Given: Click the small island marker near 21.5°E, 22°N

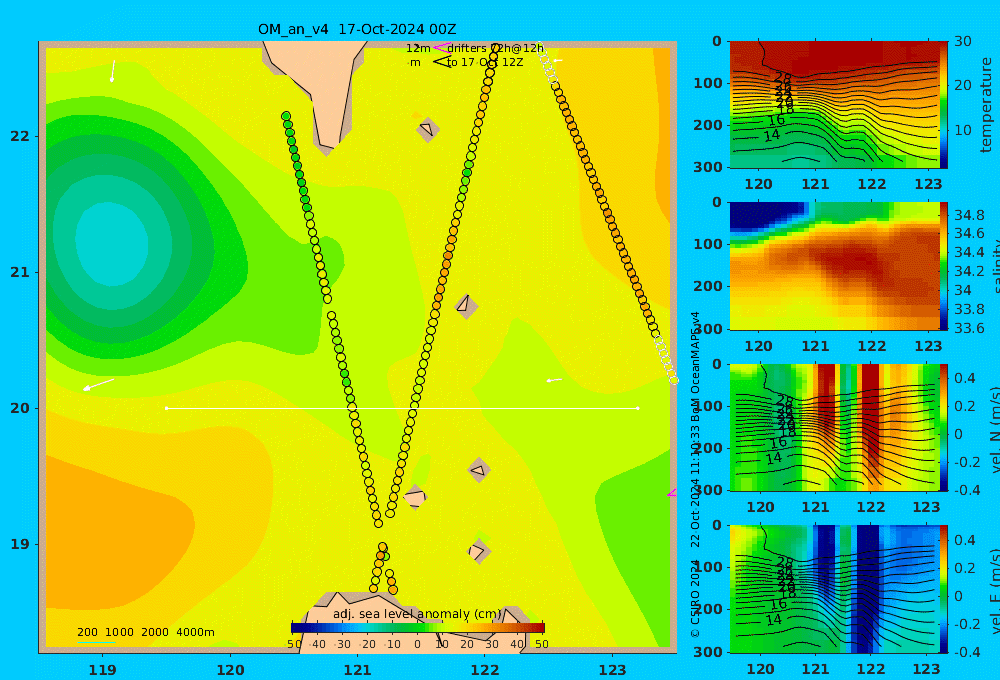Looking at the screenshot, I should 428,129.
